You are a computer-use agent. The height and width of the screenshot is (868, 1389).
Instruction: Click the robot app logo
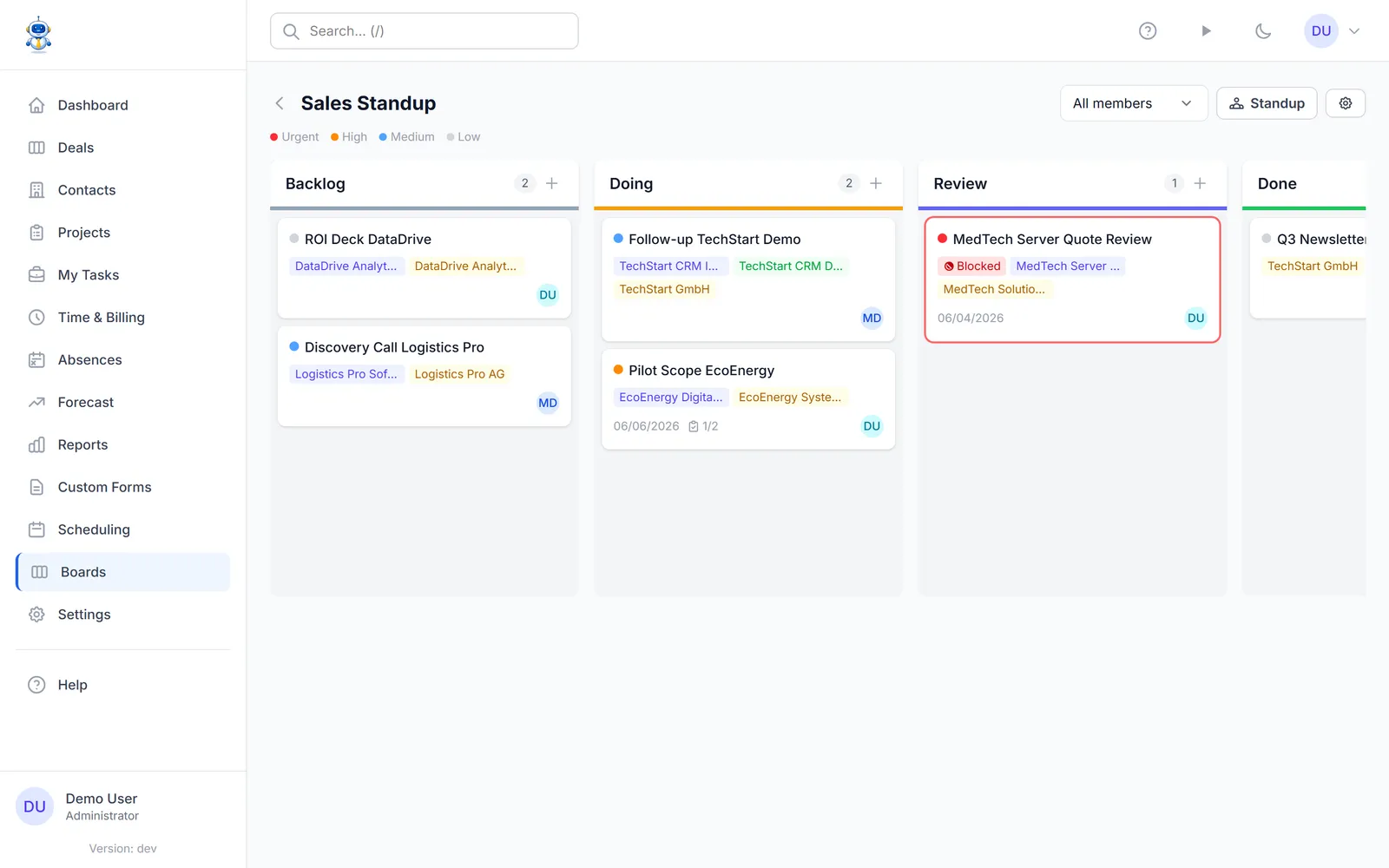[x=38, y=35]
